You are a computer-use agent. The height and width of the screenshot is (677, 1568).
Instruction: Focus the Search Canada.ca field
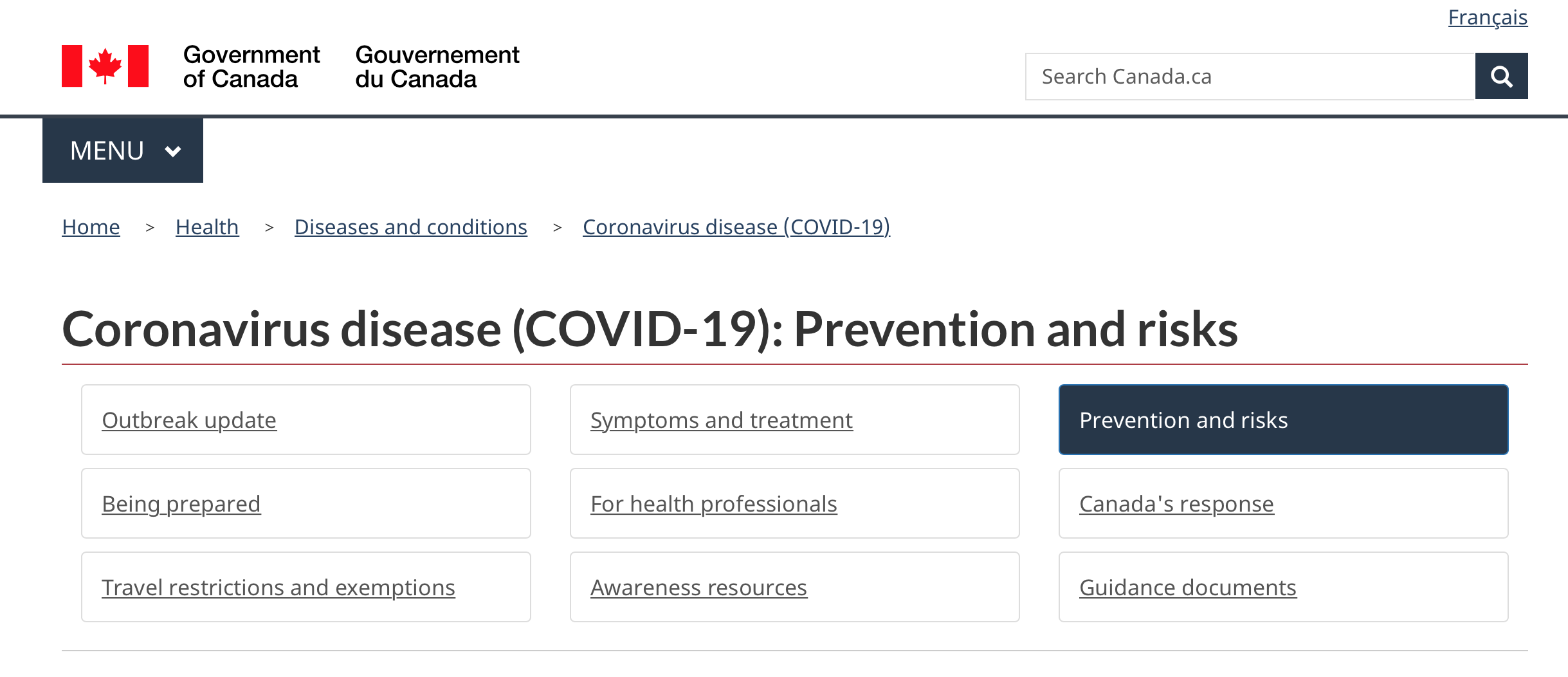point(1250,77)
